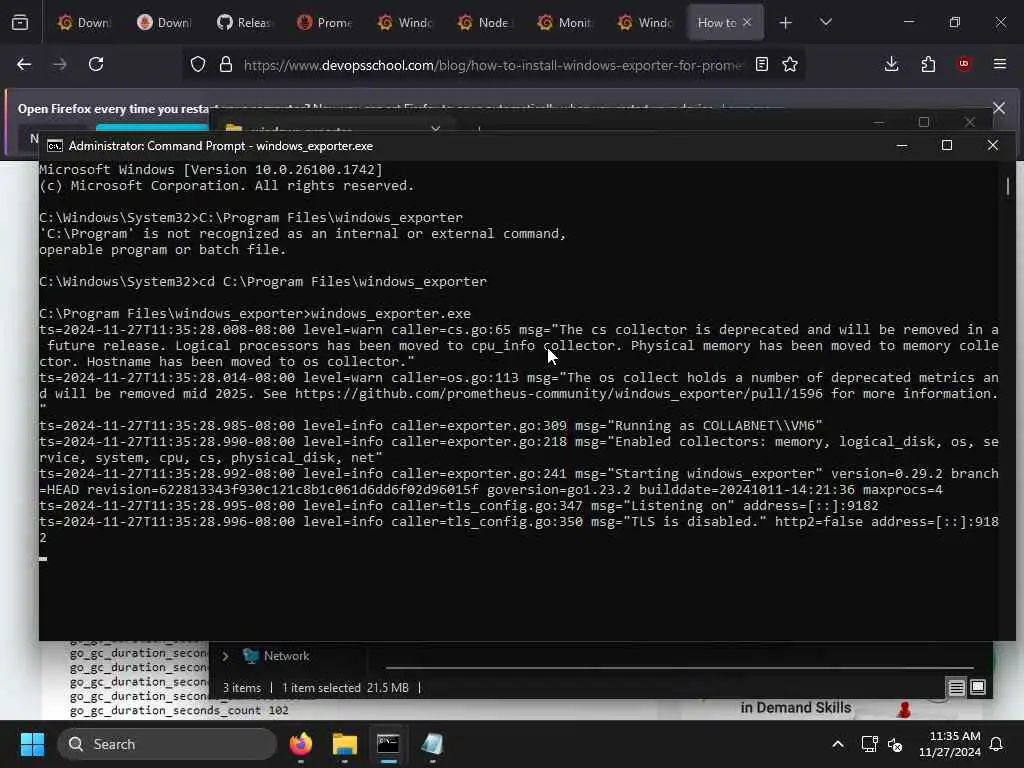The width and height of the screenshot is (1024, 768).
Task: Show hidden system tray icons
Action: [838, 744]
